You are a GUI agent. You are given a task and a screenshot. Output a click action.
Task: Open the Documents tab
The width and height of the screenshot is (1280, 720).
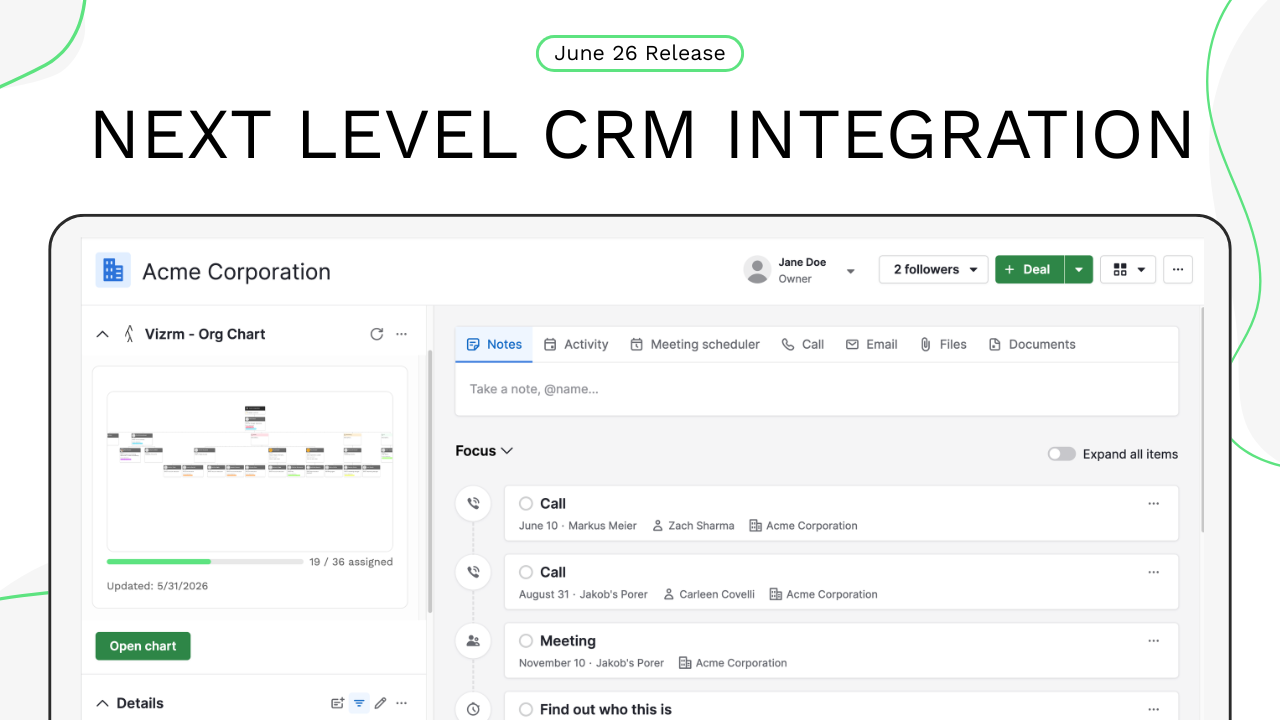coord(1032,344)
